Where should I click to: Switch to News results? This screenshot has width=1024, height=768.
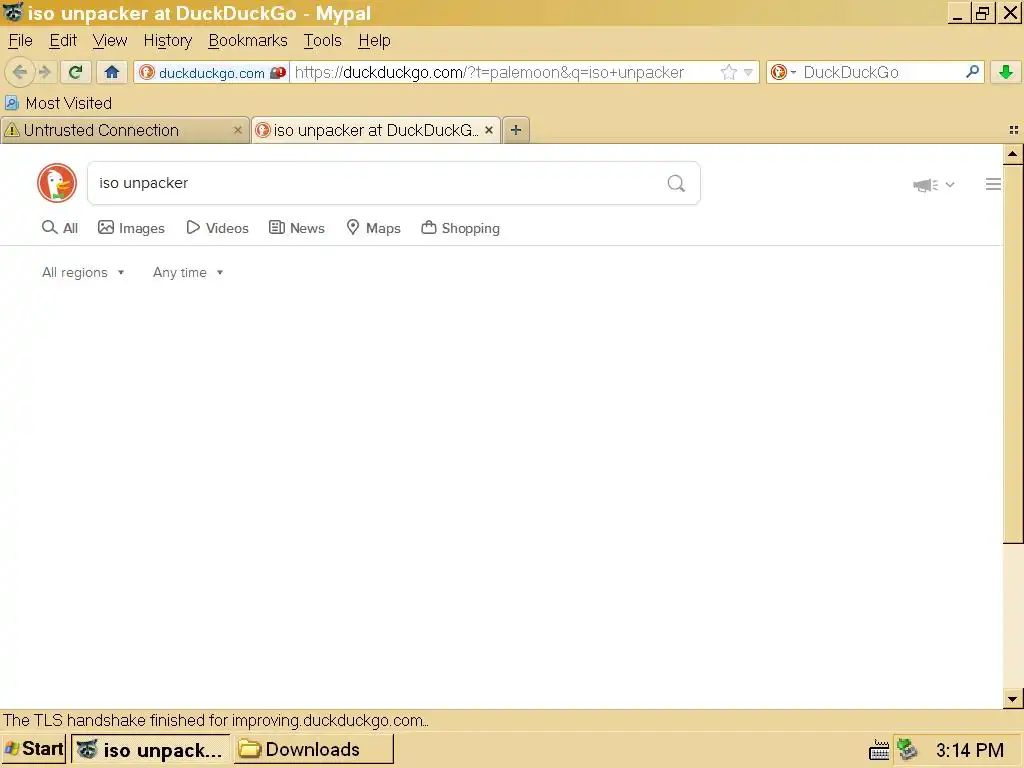tap(296, 228)
